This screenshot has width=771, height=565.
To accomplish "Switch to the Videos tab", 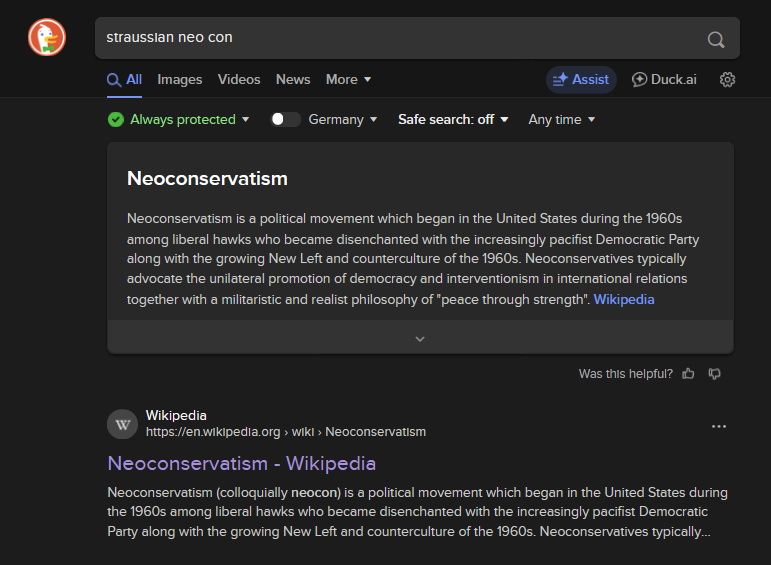I will [x=239, y=80].
